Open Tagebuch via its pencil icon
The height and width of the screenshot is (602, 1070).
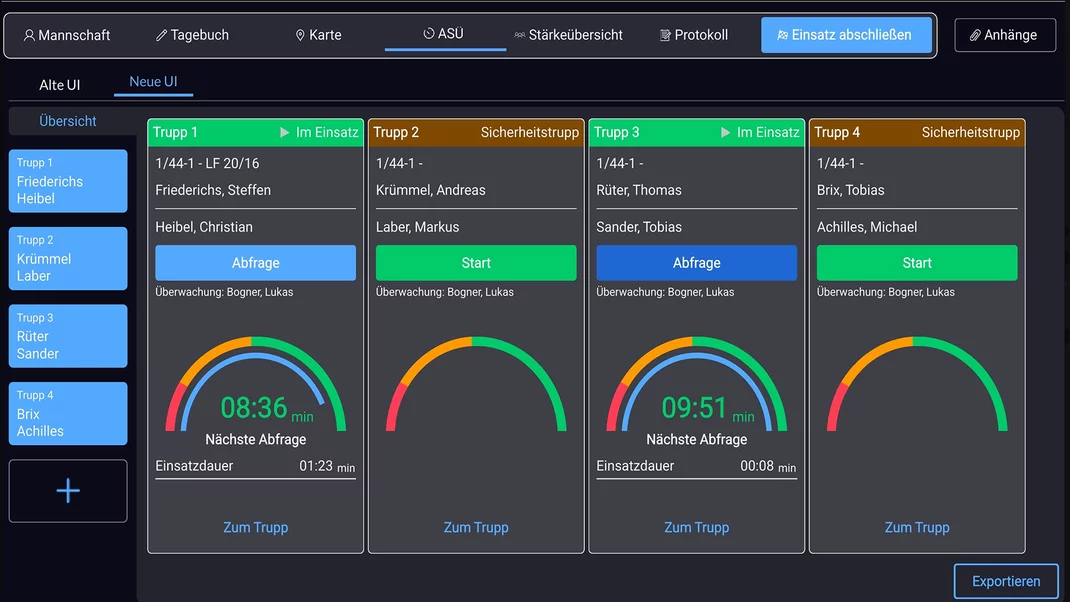click(161, 35)
